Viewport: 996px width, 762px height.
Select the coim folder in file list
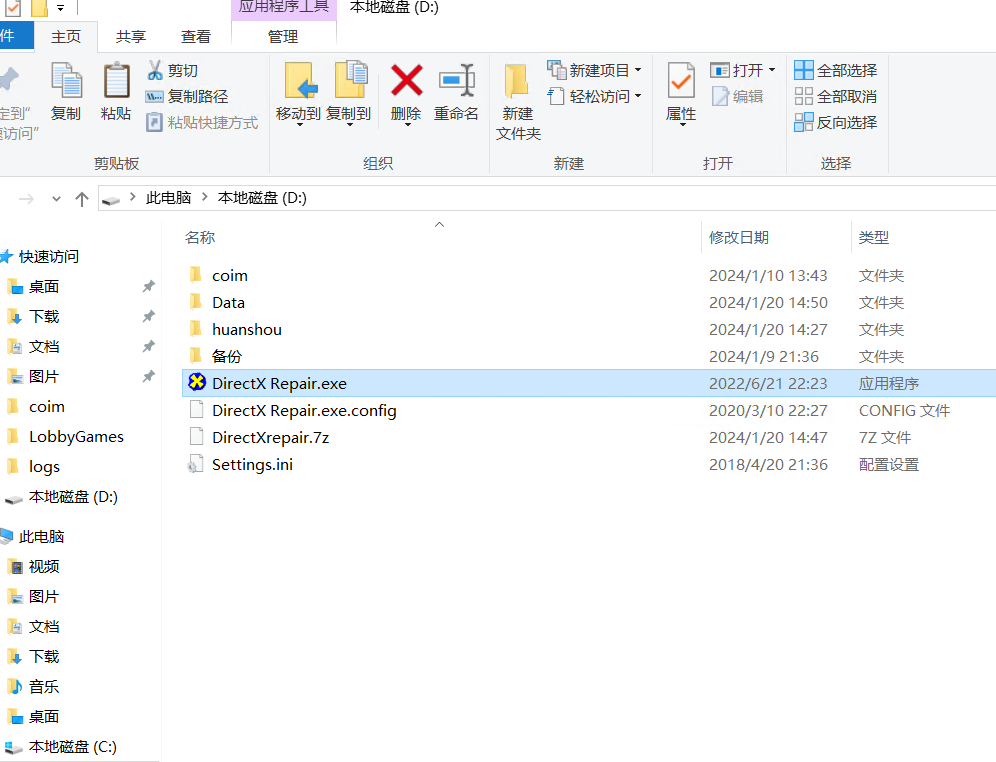[589, 276]
